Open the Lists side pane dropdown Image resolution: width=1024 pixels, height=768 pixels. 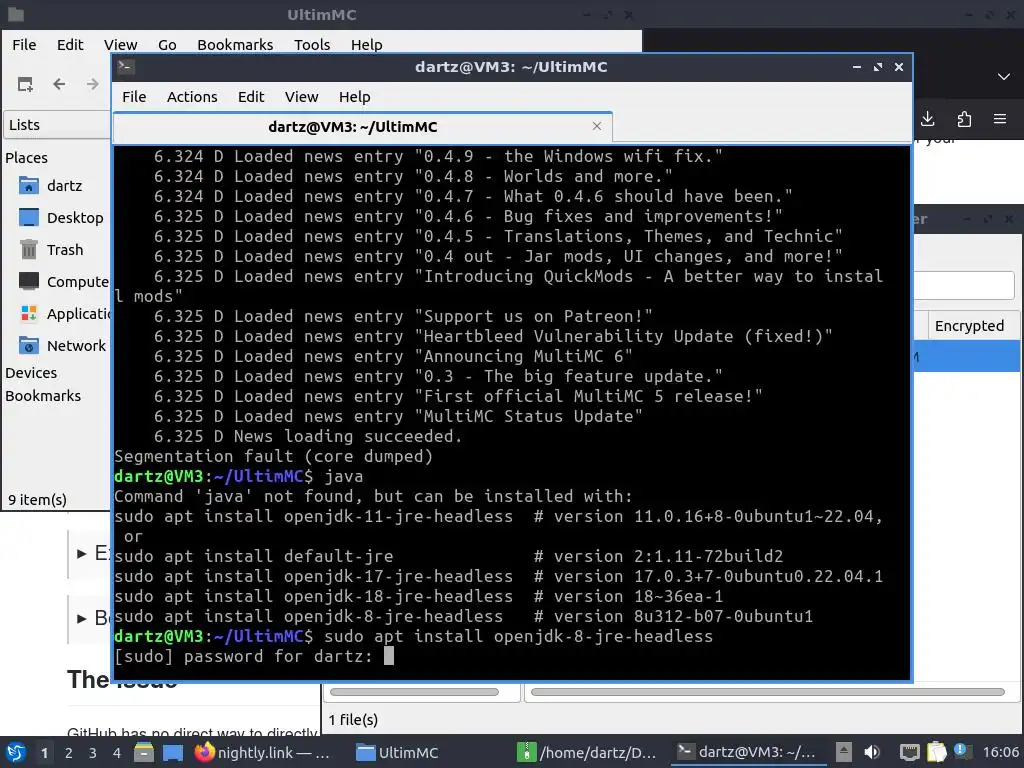(x=57, y=125)
